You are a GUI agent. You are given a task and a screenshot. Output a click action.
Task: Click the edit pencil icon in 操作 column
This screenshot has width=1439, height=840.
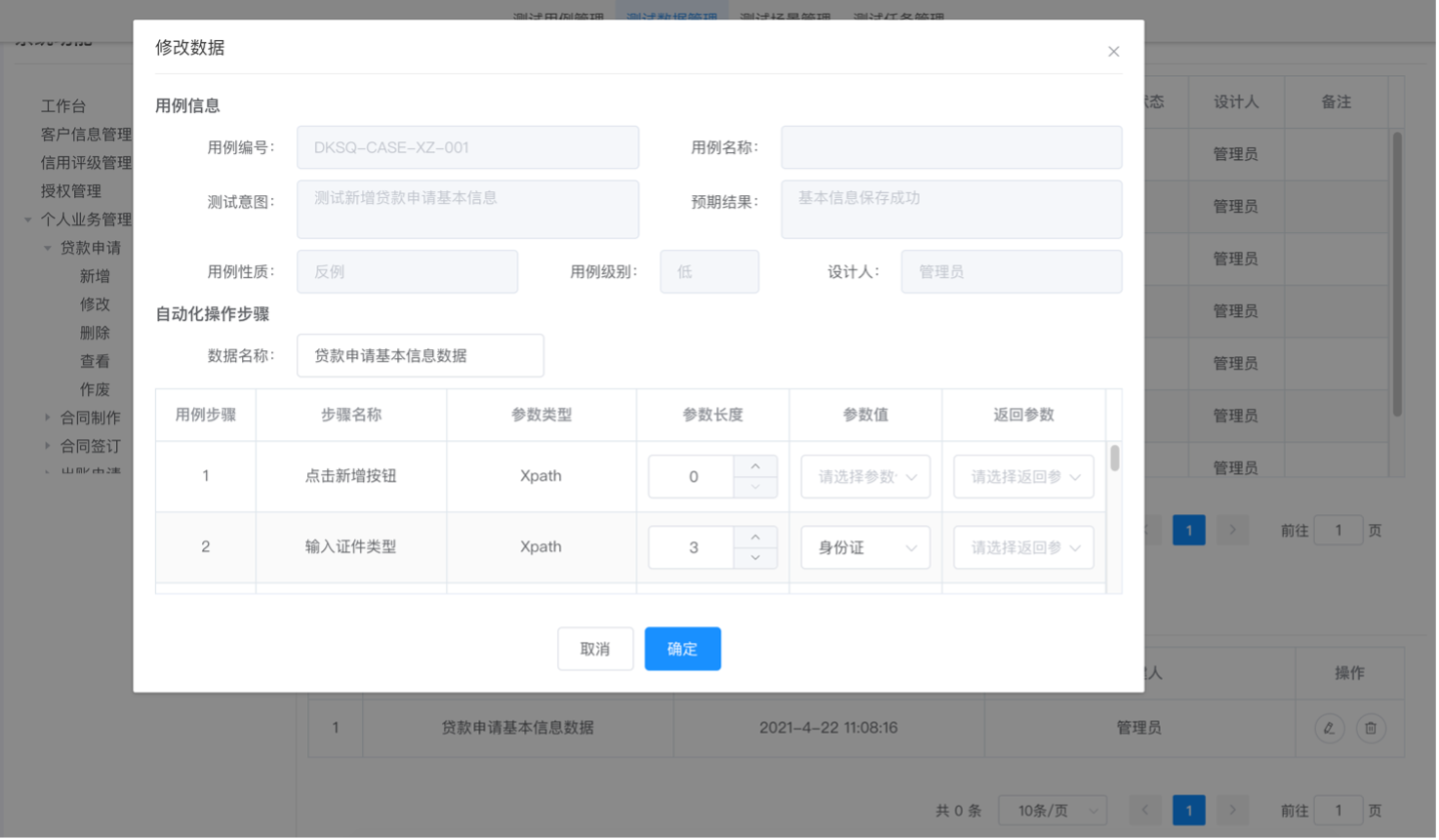[x=1329, y=728]
